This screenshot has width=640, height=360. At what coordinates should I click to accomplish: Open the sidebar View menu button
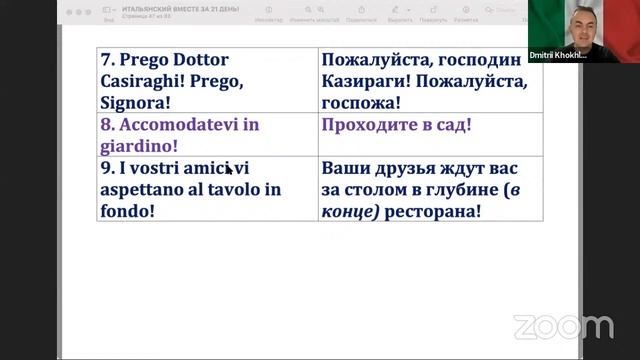(x=108, y=10)
